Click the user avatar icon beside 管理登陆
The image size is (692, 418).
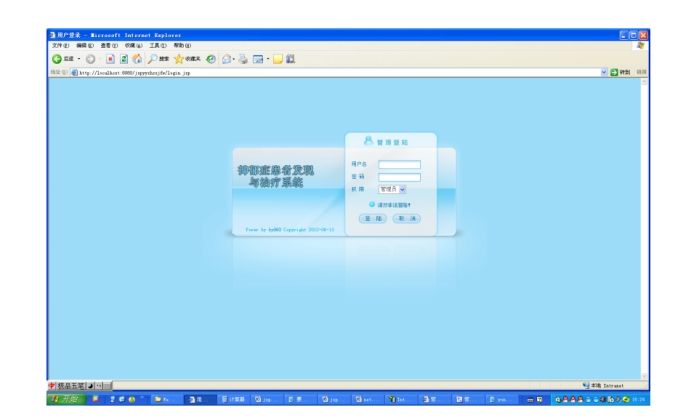[x=368, y=141]
